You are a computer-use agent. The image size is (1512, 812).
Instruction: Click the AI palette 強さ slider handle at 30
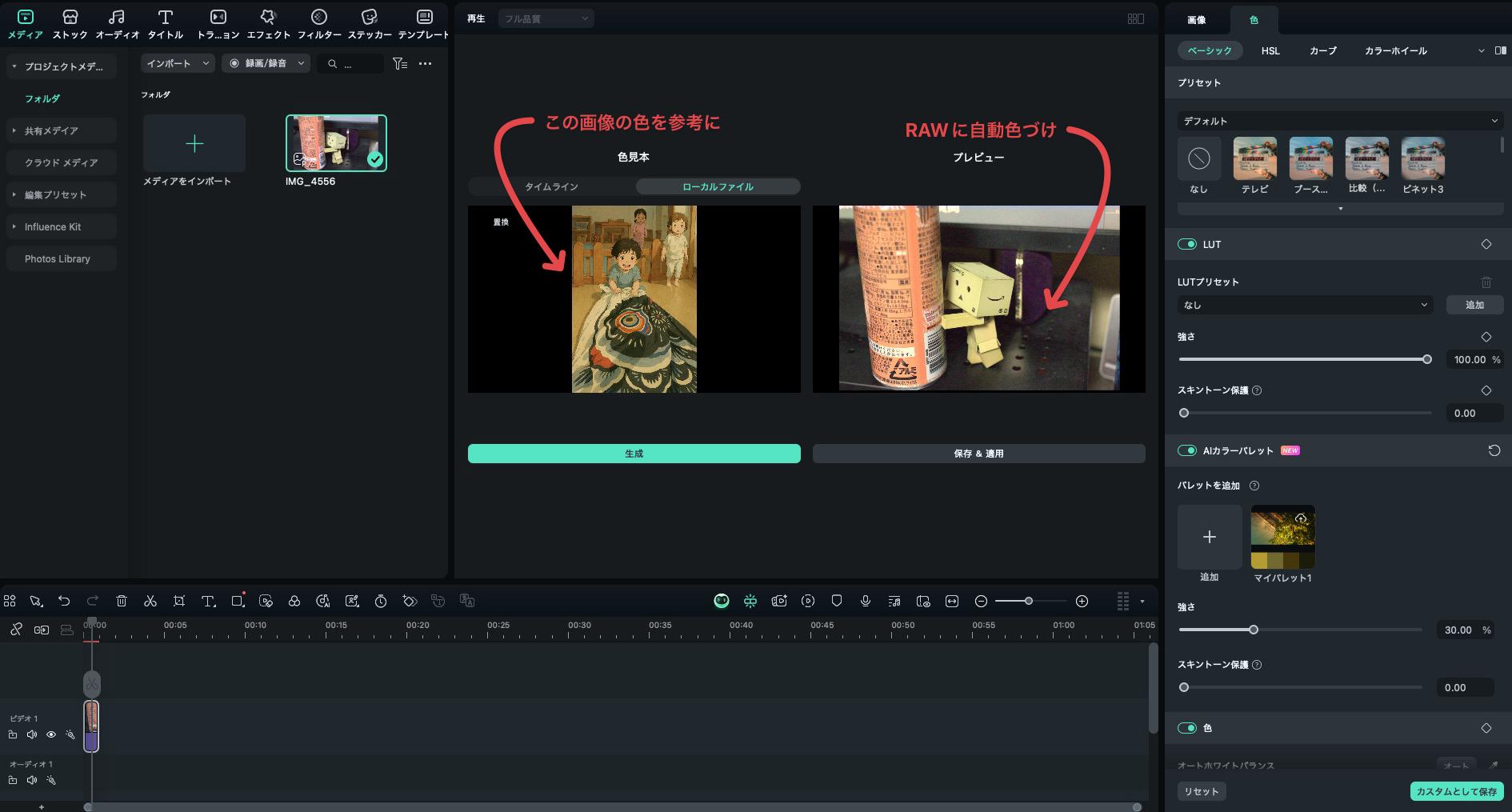click(1254, 630)
